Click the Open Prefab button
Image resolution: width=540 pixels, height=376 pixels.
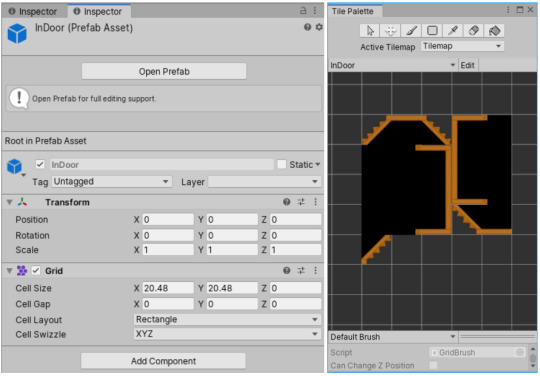point(164,71)
